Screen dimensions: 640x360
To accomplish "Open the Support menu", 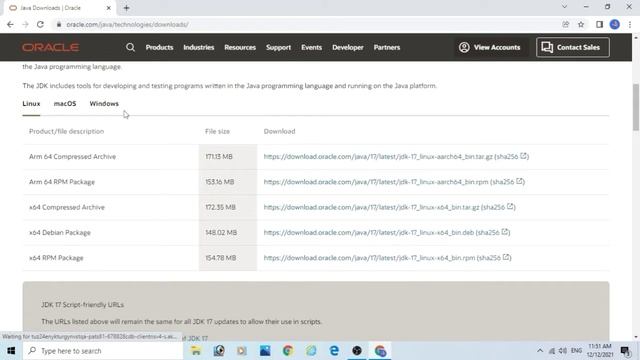I will pos(278,47).
